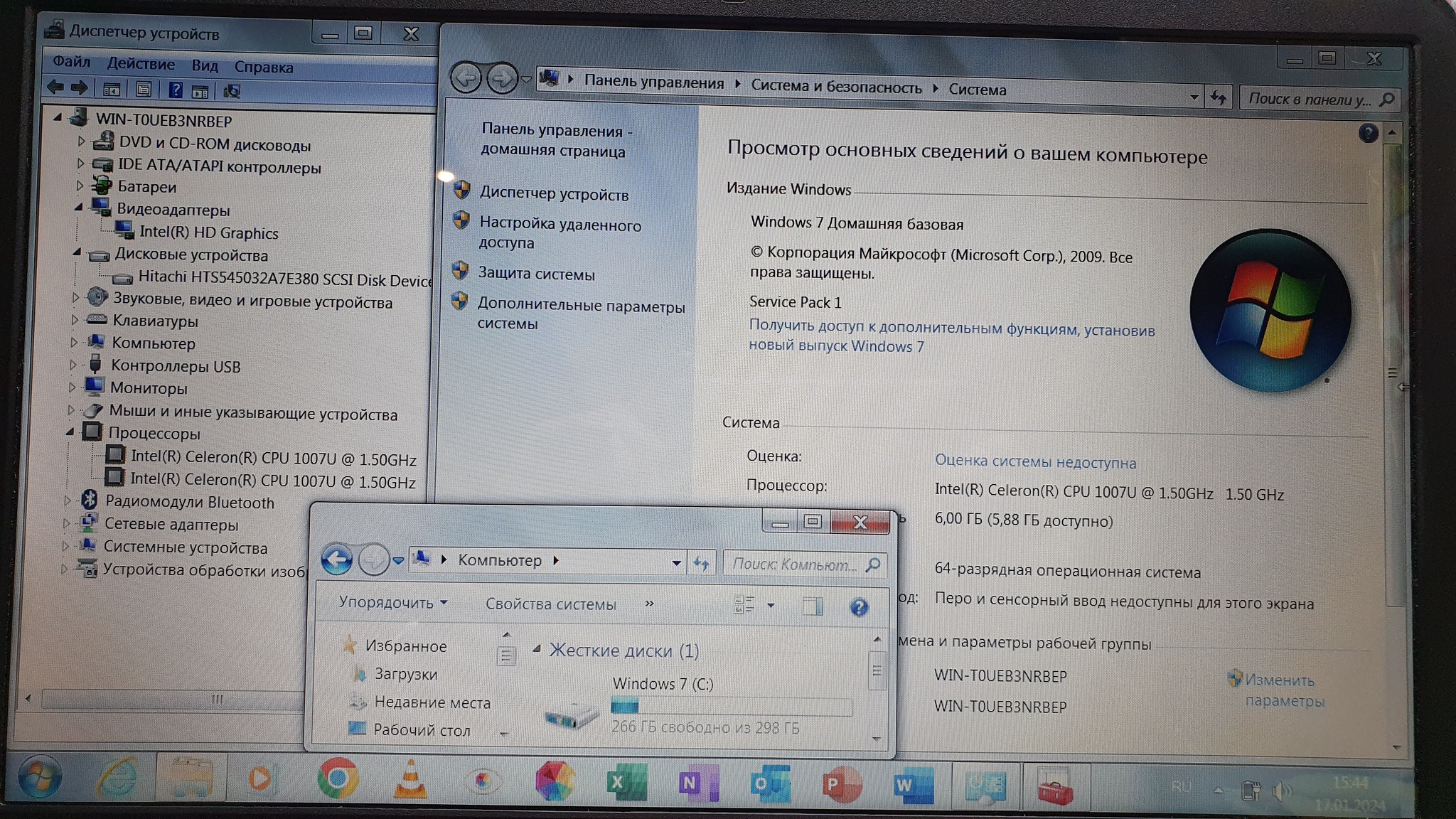The width and height of the screenshot is (1456, 819).
Task: Launch VLC media player from taskbar
Action: (x=410, y=781)
